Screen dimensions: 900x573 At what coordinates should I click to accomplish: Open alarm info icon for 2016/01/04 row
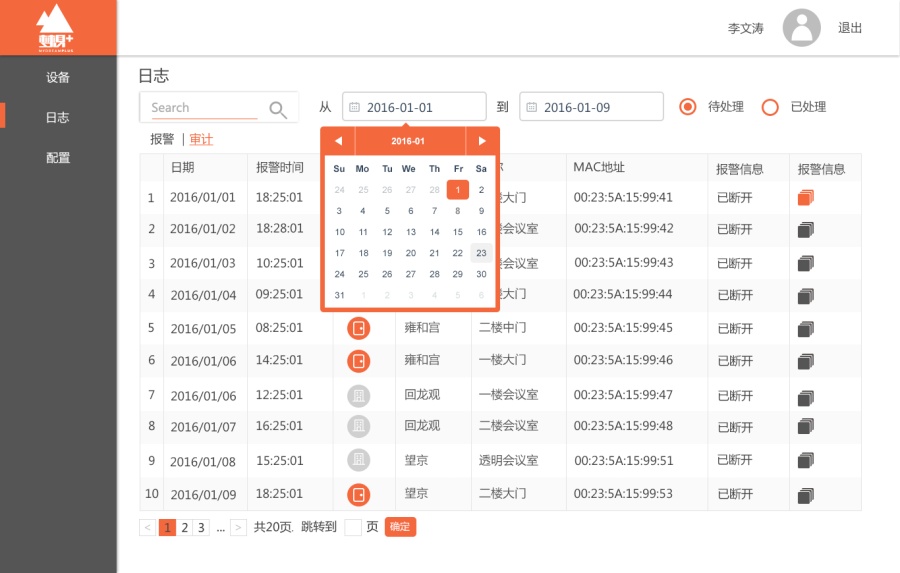coord(806,296)
